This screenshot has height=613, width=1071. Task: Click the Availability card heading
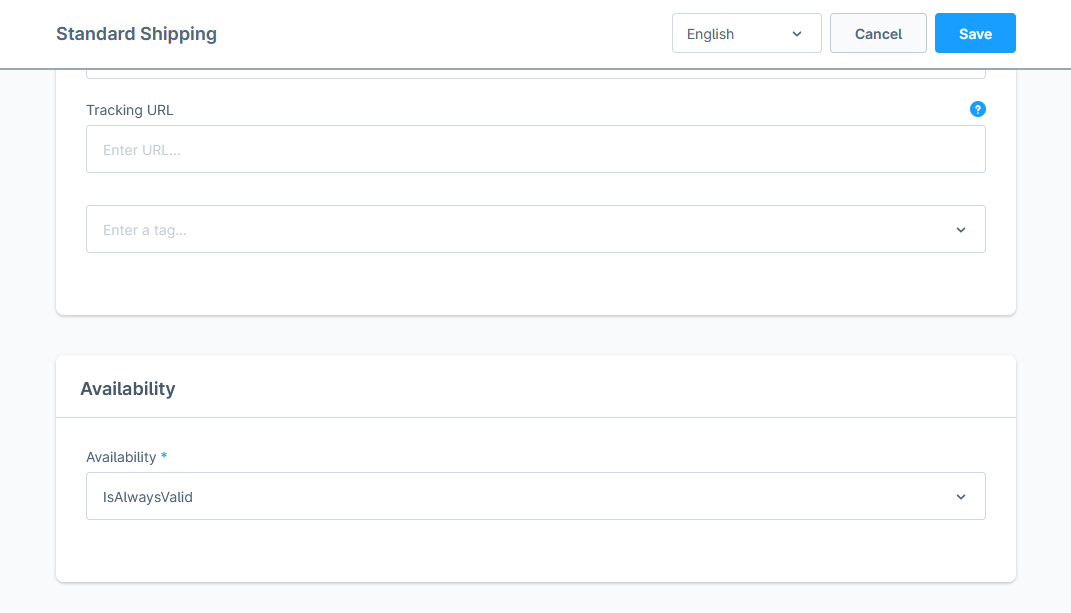tap(128, 389)
